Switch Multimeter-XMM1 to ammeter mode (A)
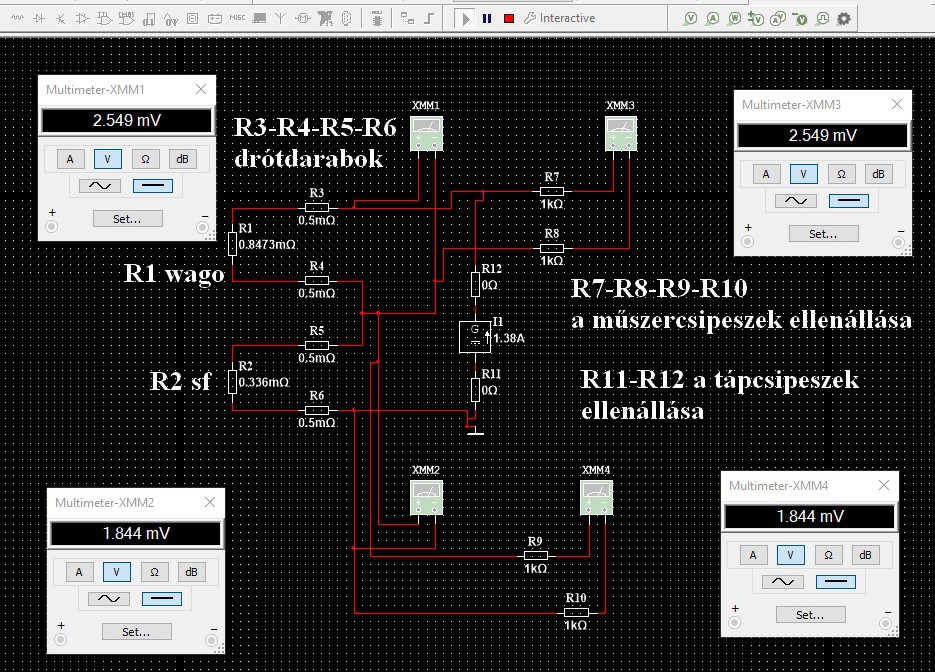This screenshot has height=672, width=935. pos(70,159)
